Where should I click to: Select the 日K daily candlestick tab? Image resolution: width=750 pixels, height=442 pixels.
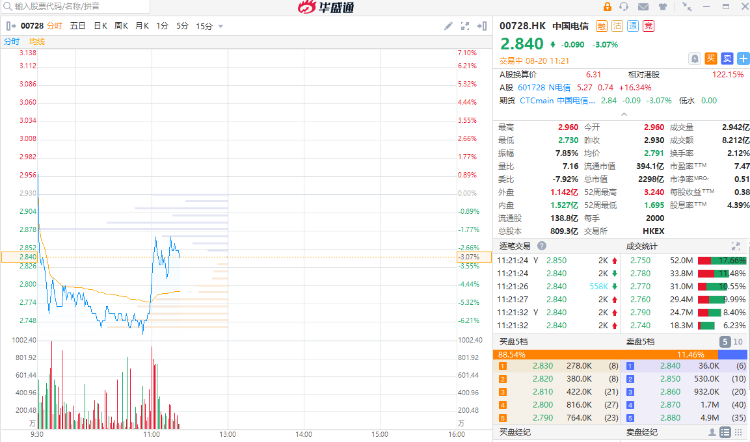tap(100, 26)
